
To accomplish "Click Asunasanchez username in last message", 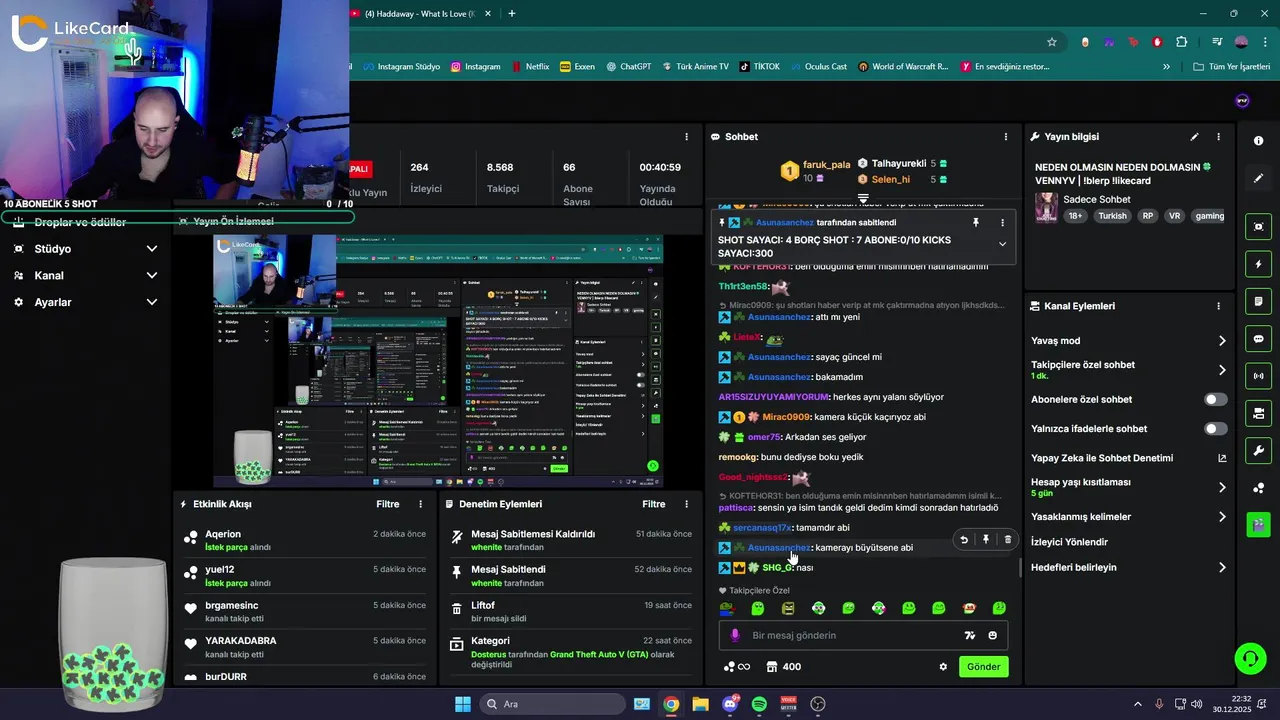I will (x=779, y=548).
